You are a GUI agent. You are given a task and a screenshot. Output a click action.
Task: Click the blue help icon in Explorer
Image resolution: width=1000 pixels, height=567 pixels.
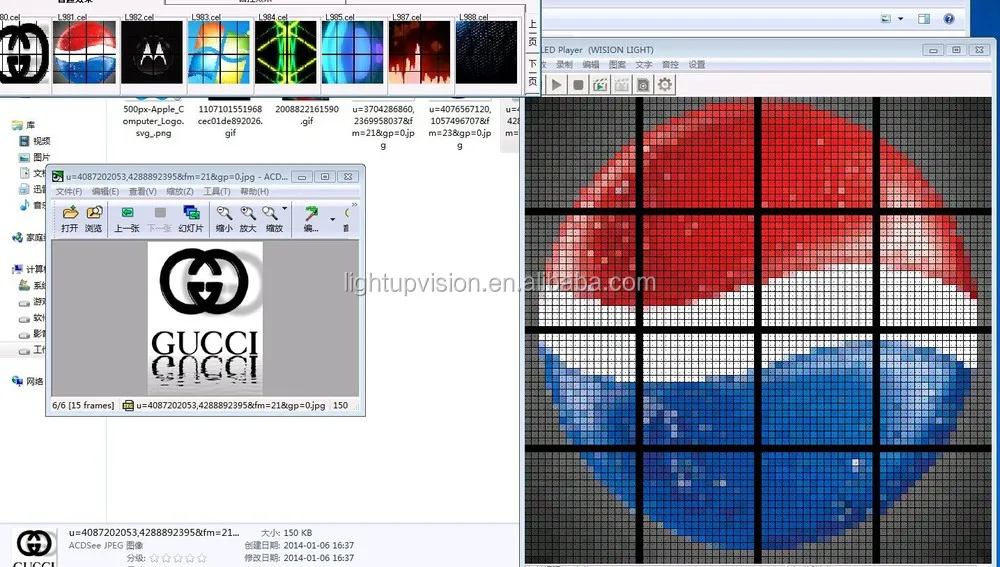pos(949,19)
